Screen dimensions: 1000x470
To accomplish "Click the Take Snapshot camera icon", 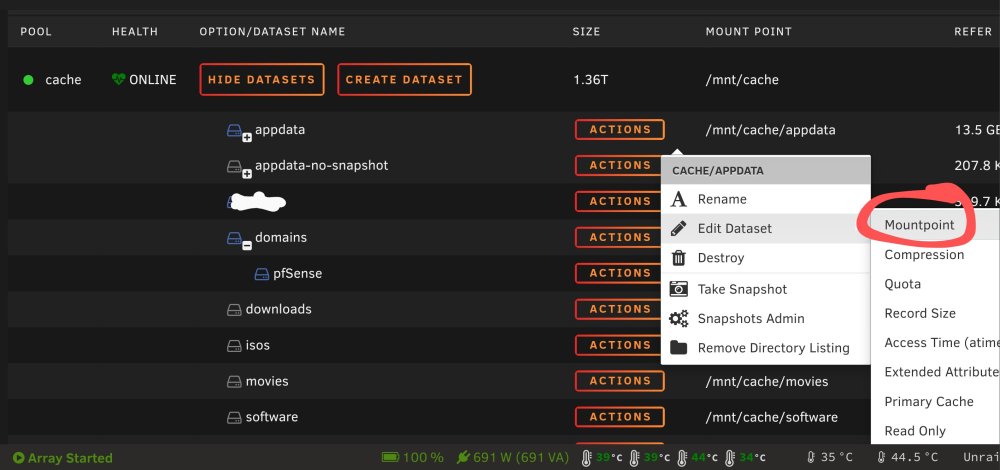I will click(679, 289).
